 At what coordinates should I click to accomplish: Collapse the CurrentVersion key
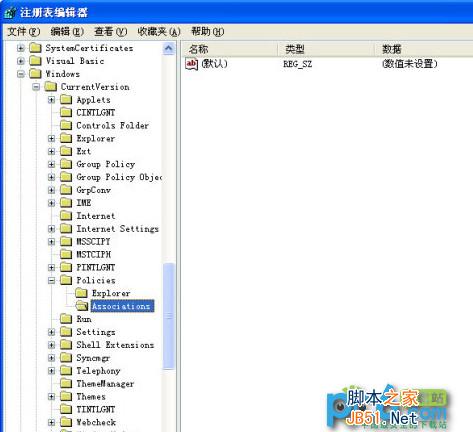tap(36, 87)
